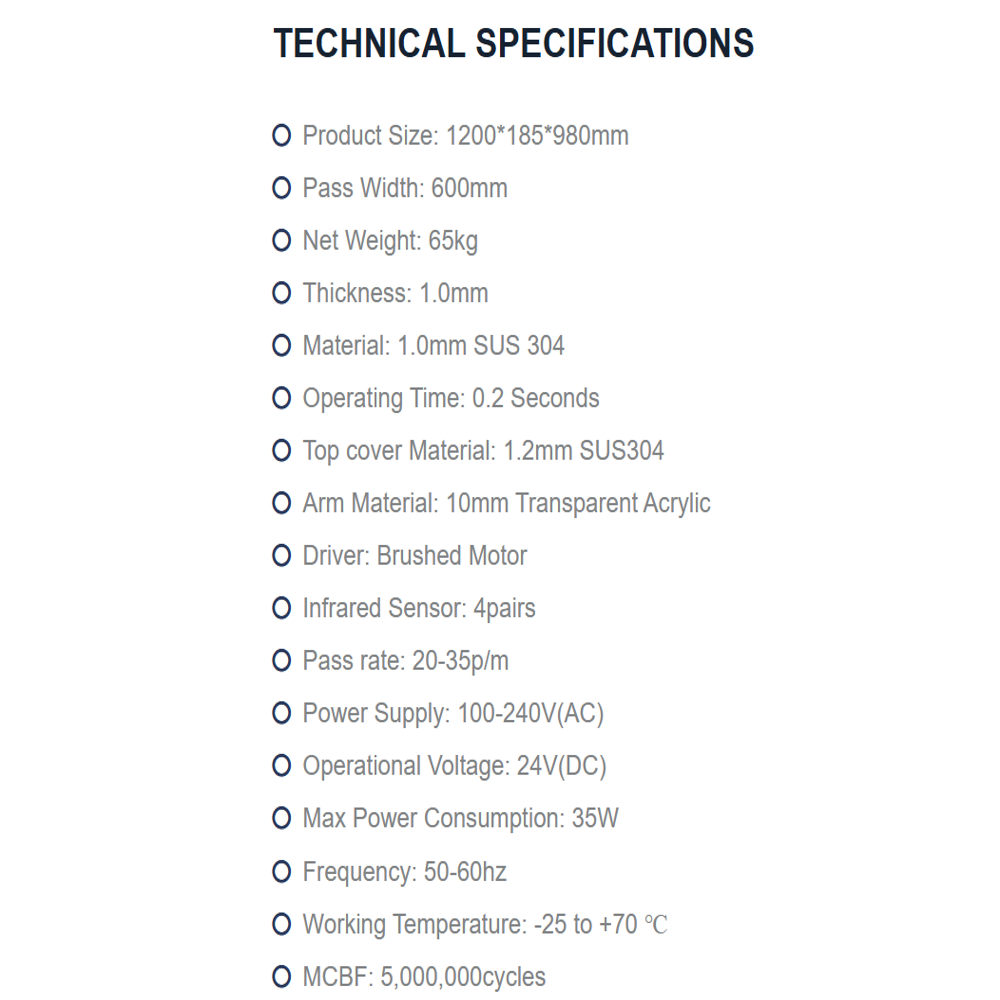Select the Material: 1.0mm SUS 304 text
The height and width of the screenshot is (1000, 1000).
(433, 346)
